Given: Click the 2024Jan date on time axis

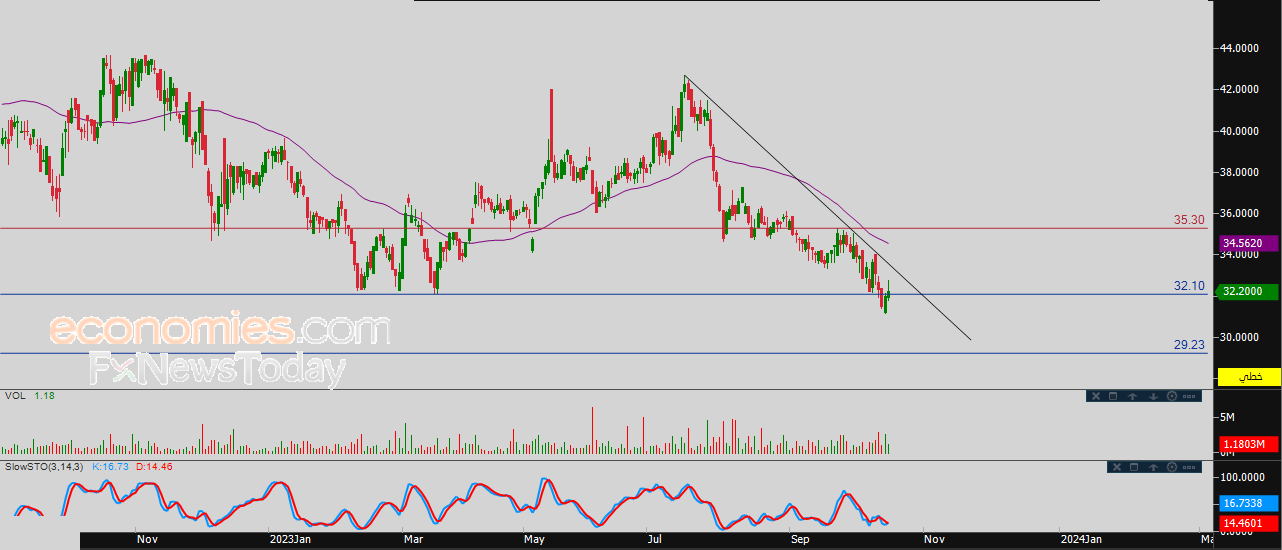Looking at the screenshot, I should pos(1083,539).
